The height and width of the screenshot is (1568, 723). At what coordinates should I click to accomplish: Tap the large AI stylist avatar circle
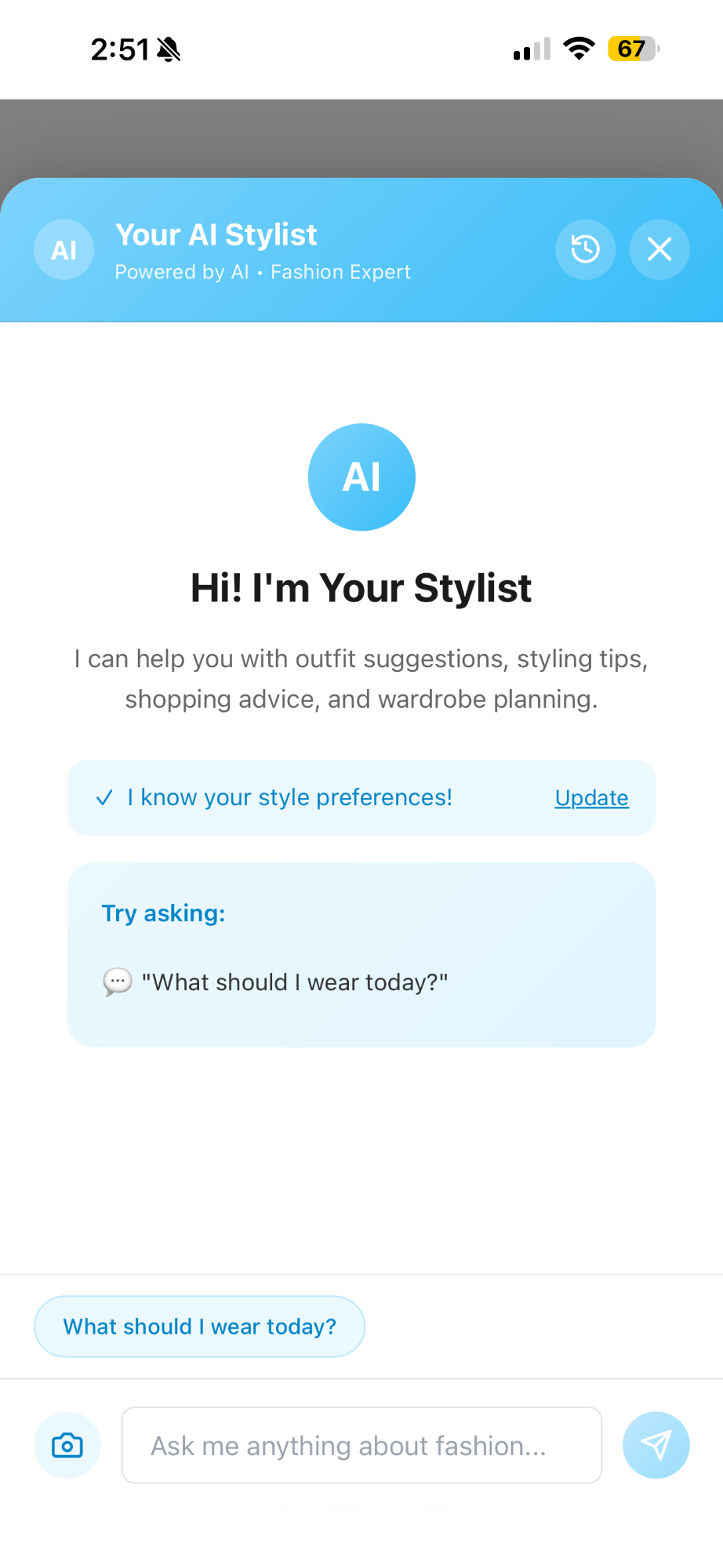pyautogui.click(x=361, y=477)
